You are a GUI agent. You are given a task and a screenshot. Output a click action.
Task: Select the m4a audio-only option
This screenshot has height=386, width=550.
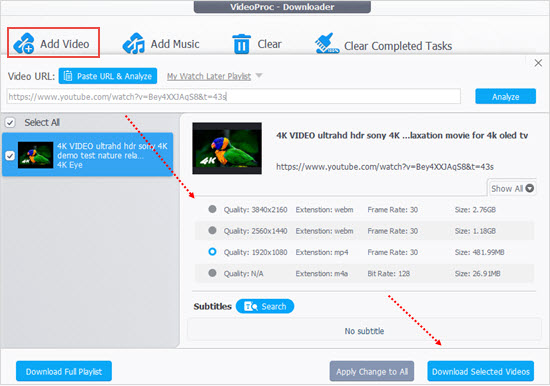(x=212, y=273)
